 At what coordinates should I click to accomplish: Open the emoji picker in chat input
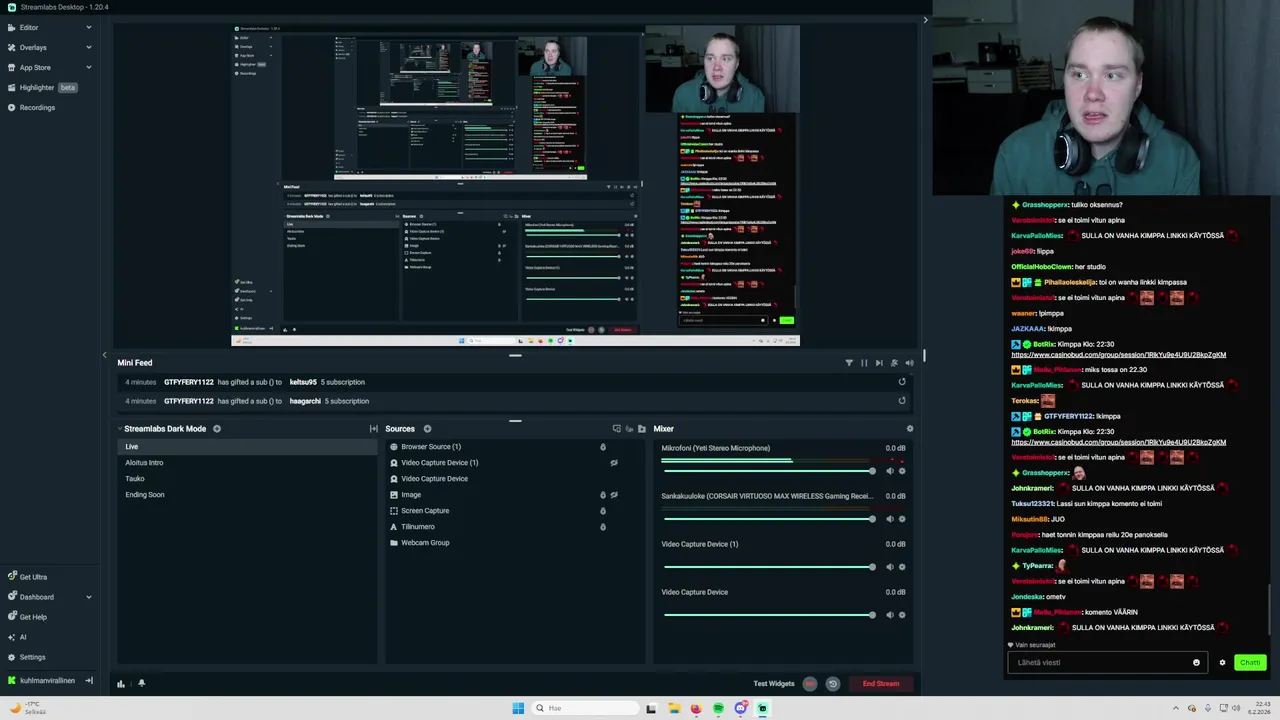pos(1196,663)
